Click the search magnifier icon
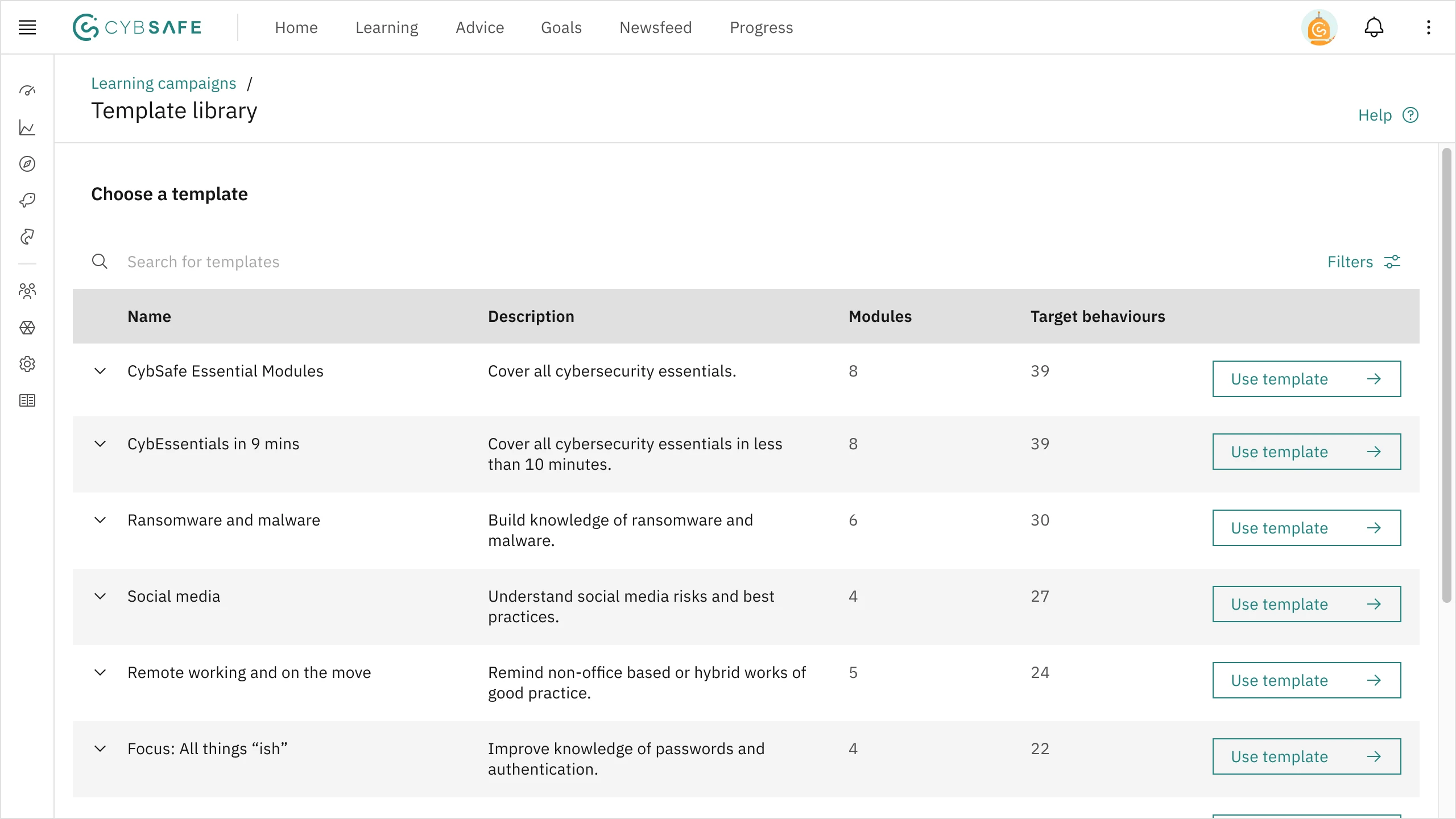The width and height of the screenshot is (1456, 819). 100,262
